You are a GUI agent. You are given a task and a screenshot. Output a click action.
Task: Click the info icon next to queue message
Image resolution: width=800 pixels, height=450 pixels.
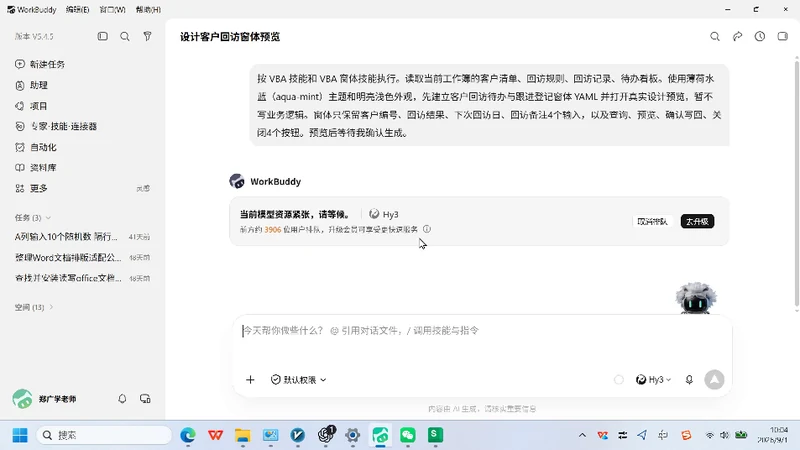[427, 229]
